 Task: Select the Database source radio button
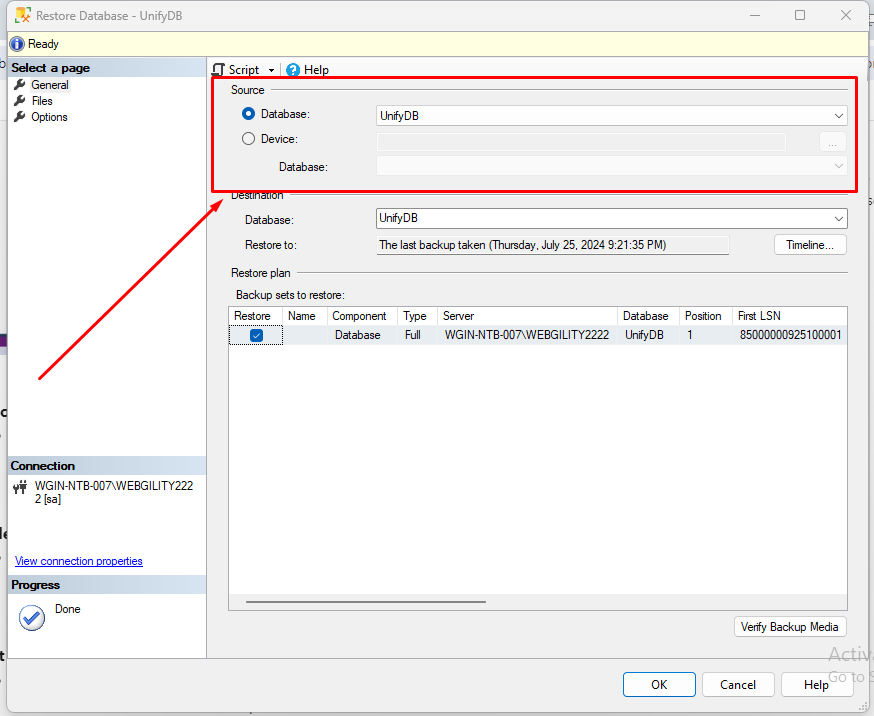pos(248,113)
